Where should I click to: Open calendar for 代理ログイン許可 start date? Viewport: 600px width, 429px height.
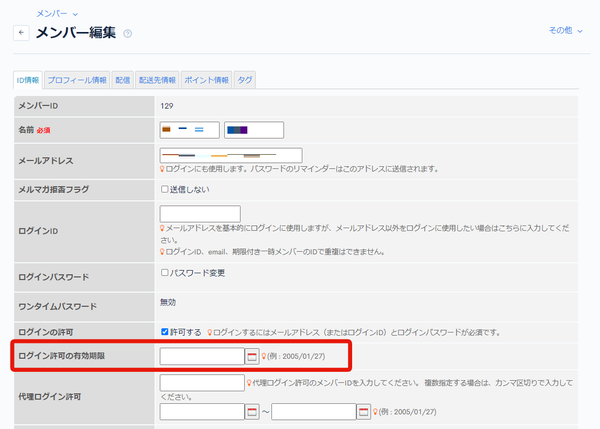pyautogui.click(x=252, y=412)
